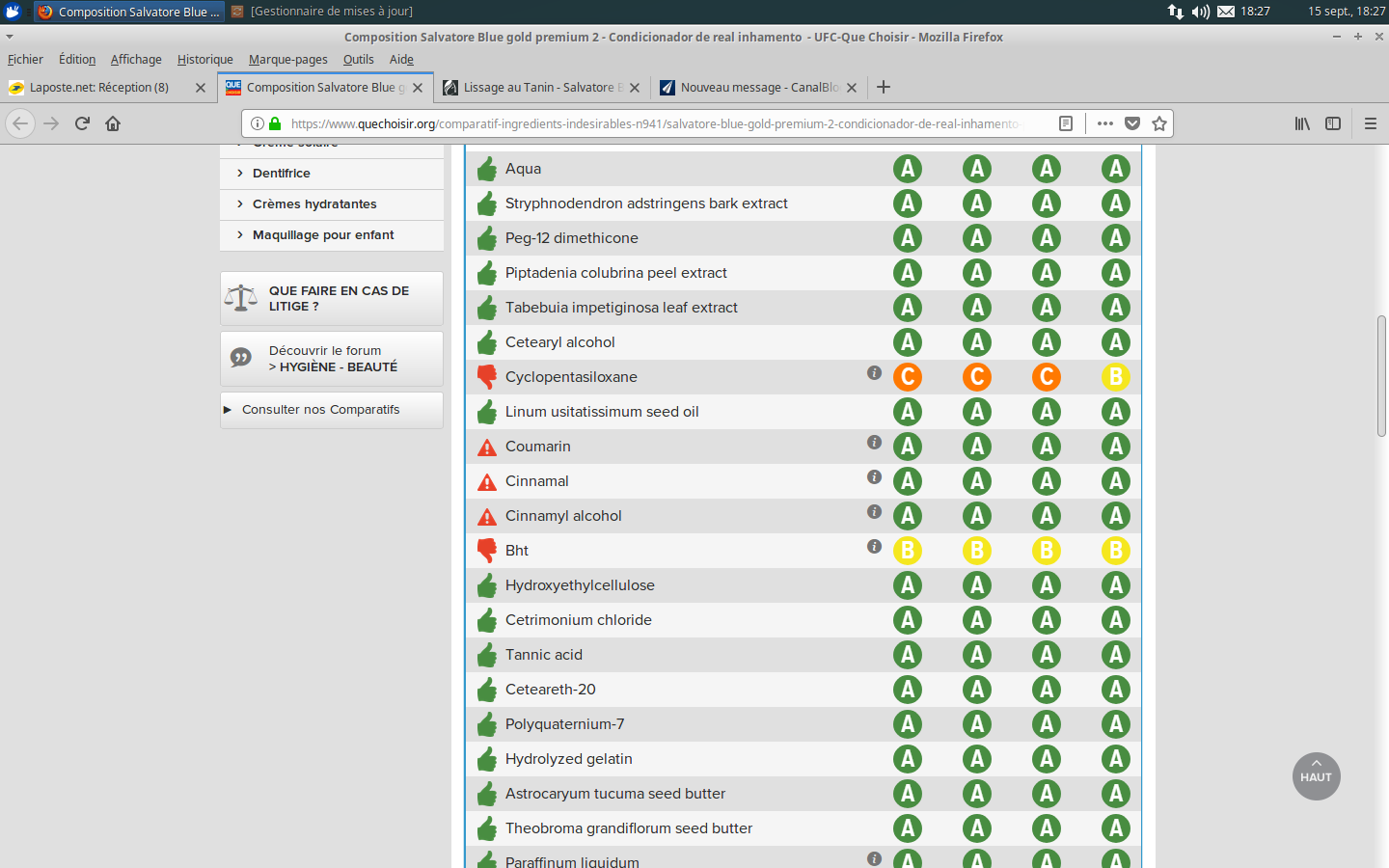Click the info icon next to Cyclopentasiloxane
The image size is (1389, 868).
[x=874, y=372]
